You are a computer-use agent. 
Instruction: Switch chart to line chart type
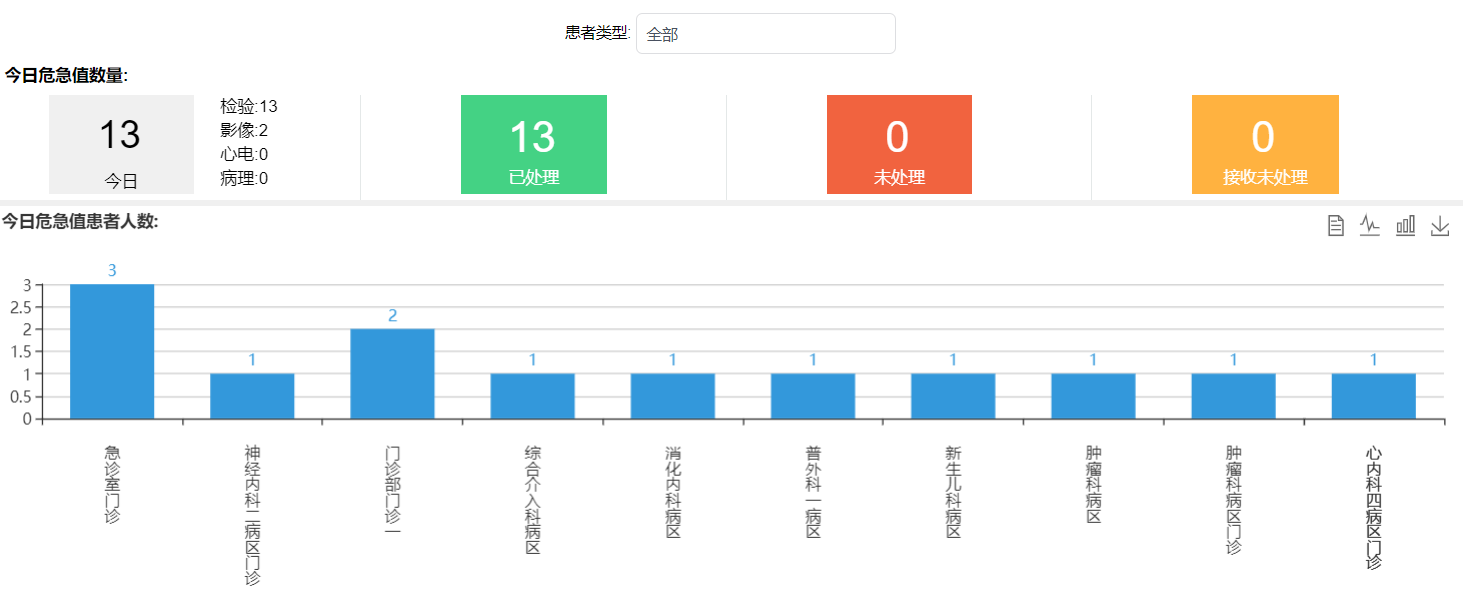coord(1370,226)
